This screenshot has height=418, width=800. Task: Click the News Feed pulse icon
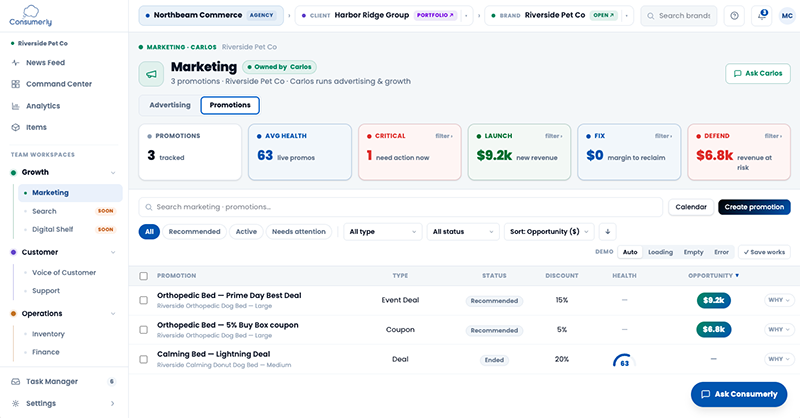pos(15,63)
